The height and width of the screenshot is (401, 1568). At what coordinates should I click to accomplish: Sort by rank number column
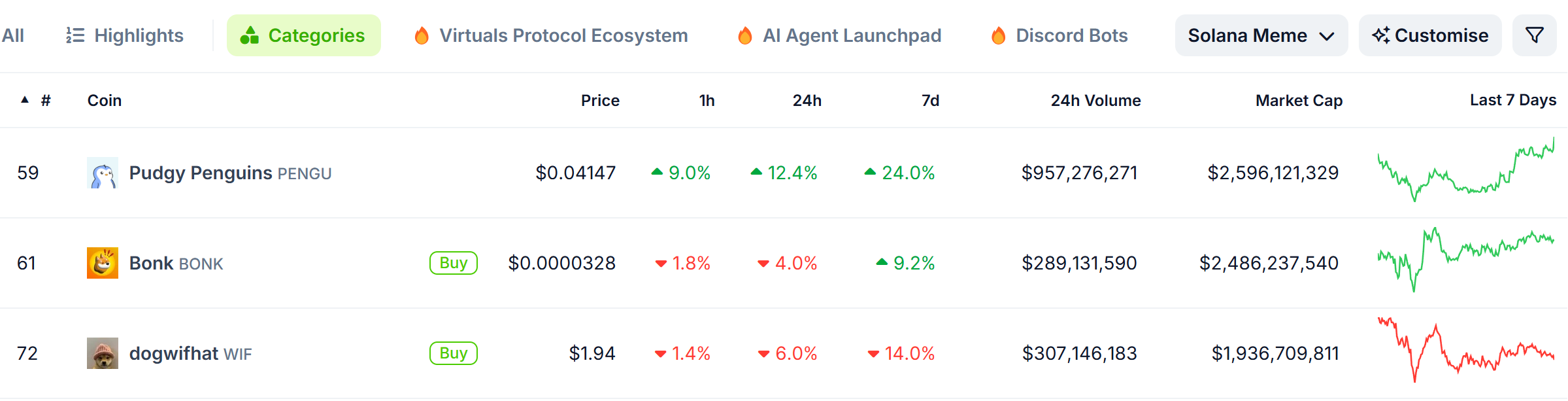(45, 100)
